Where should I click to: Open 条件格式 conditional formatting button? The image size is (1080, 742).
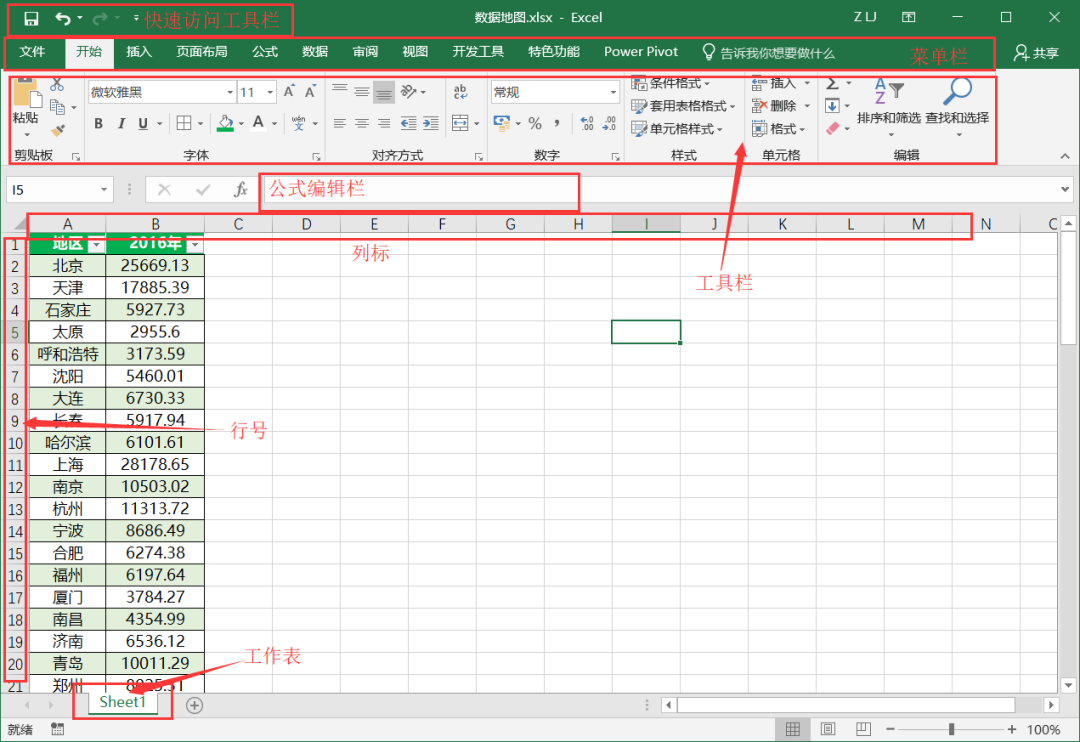(671, 84)
